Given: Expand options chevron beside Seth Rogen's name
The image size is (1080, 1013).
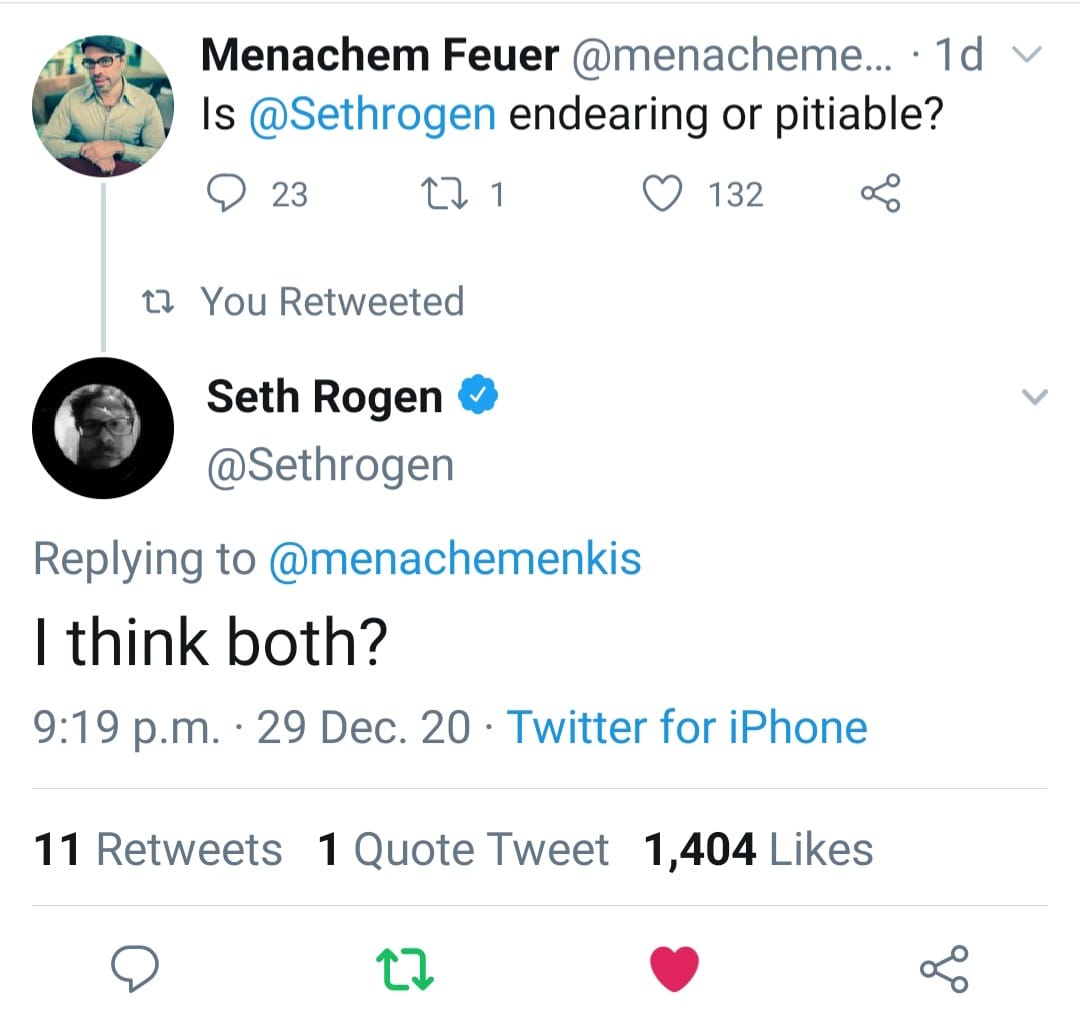Looking at the screenshot, I should 1035,397.
